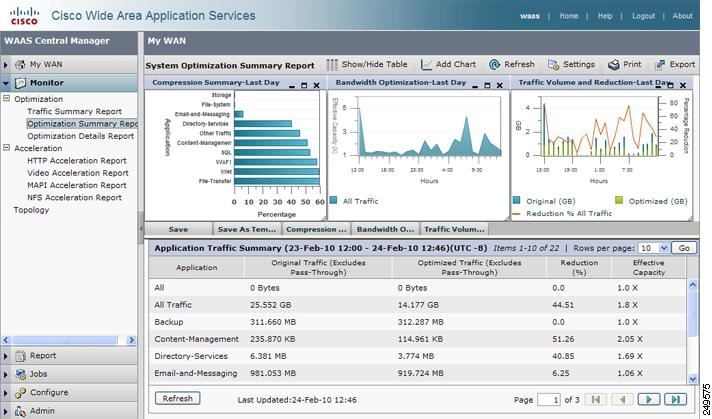Open the About link
The height and width of the screenshot is (419, 712).
[682, 16]
